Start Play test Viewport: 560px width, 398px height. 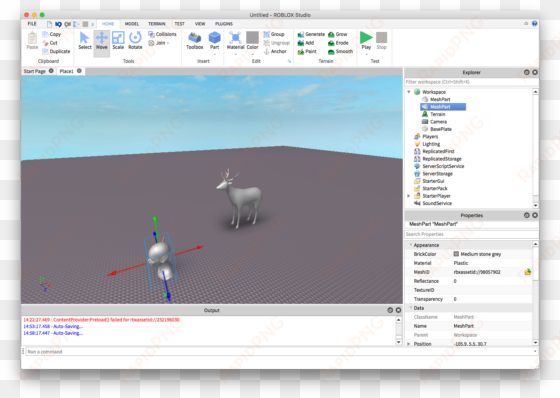[x=366, y=40]
